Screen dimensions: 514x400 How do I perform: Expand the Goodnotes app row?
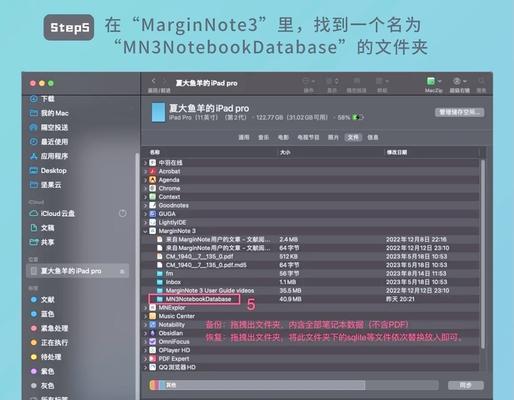145,205
